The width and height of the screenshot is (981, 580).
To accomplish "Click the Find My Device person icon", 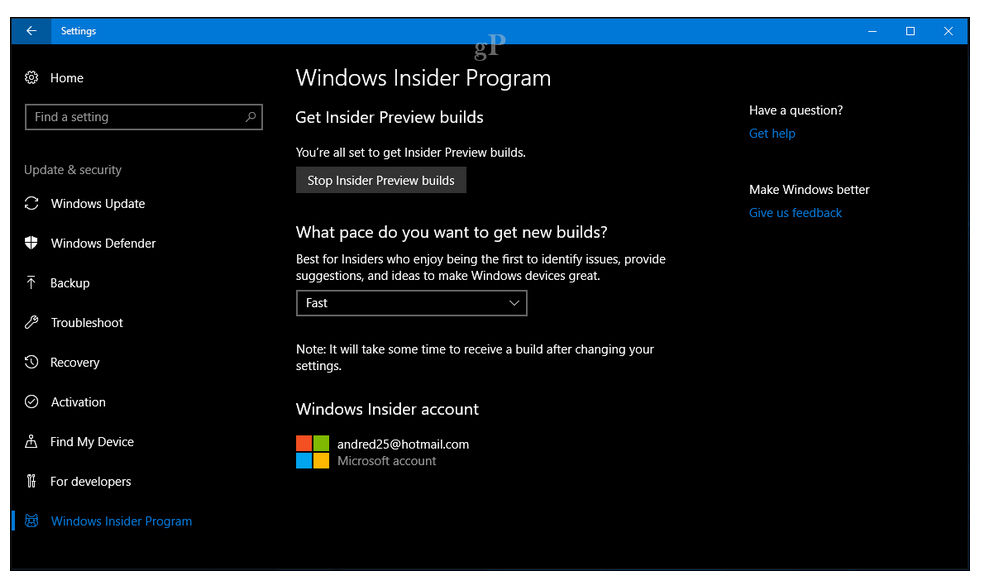I will point(31,441).
